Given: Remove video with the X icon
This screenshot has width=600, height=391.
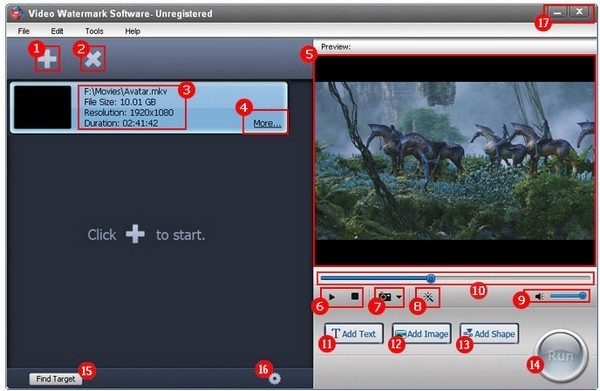Looking at the screenshot, I should 93,60.
